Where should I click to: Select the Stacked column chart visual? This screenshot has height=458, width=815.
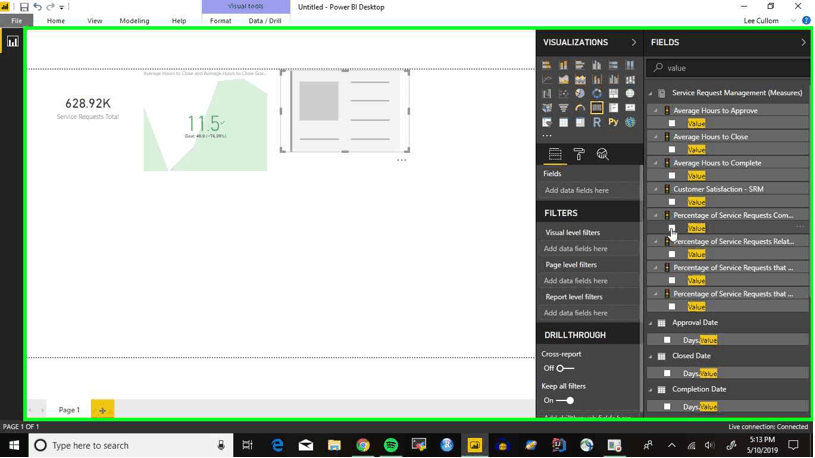tap(563, 66)
